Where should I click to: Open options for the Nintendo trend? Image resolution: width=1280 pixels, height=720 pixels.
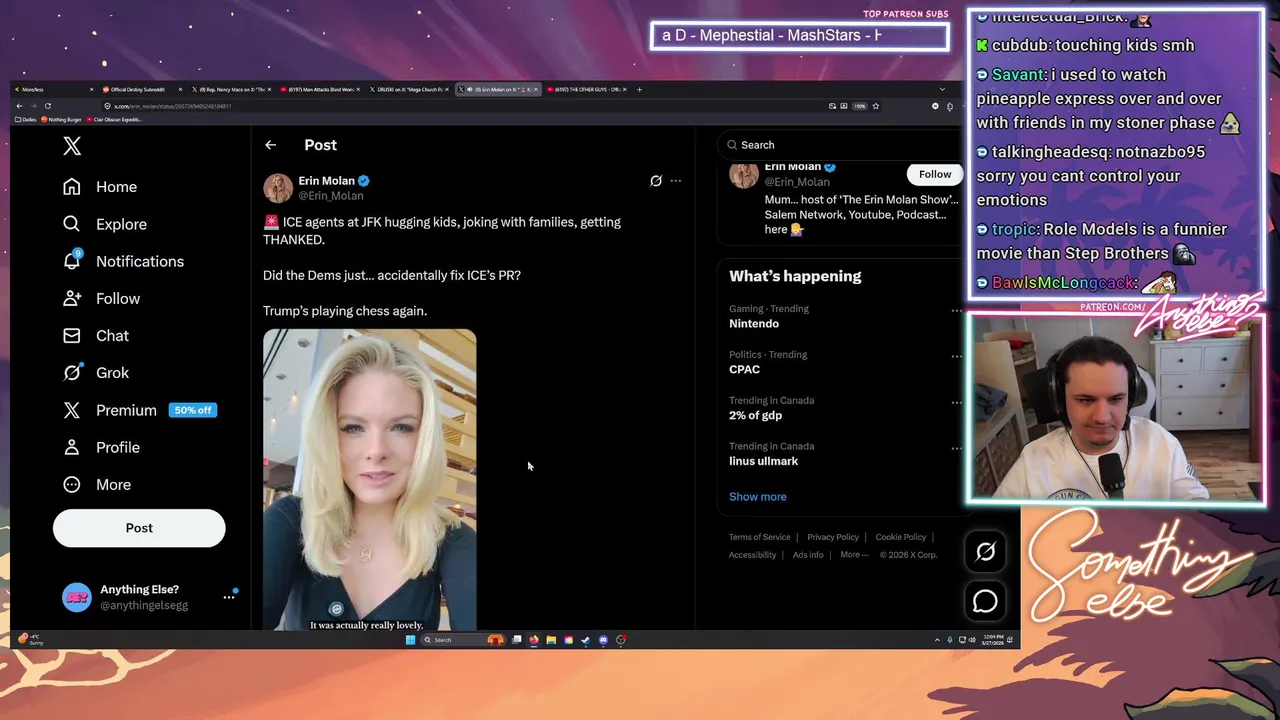956,310
